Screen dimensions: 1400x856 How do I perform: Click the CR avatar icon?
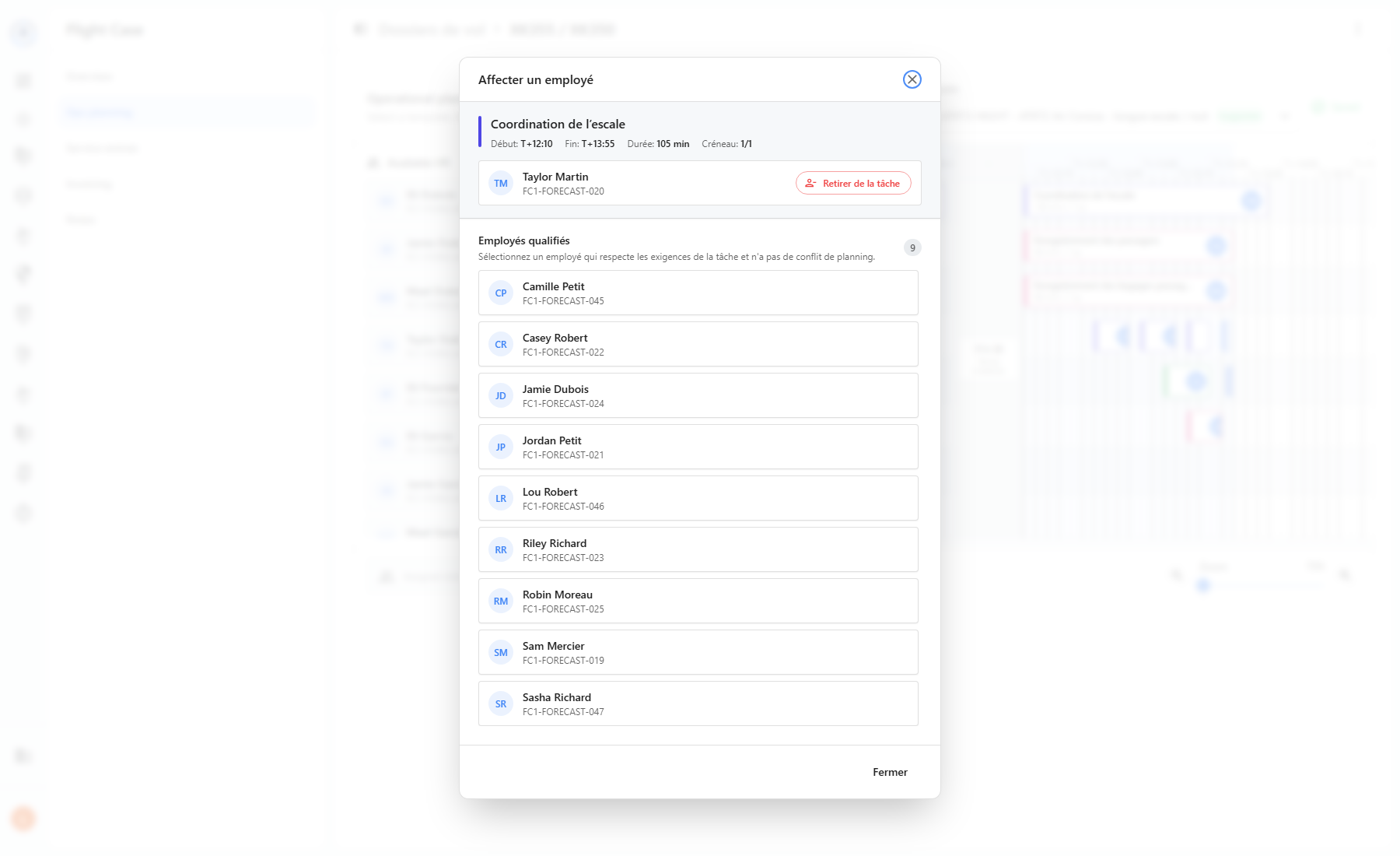[x=501, y=345]
